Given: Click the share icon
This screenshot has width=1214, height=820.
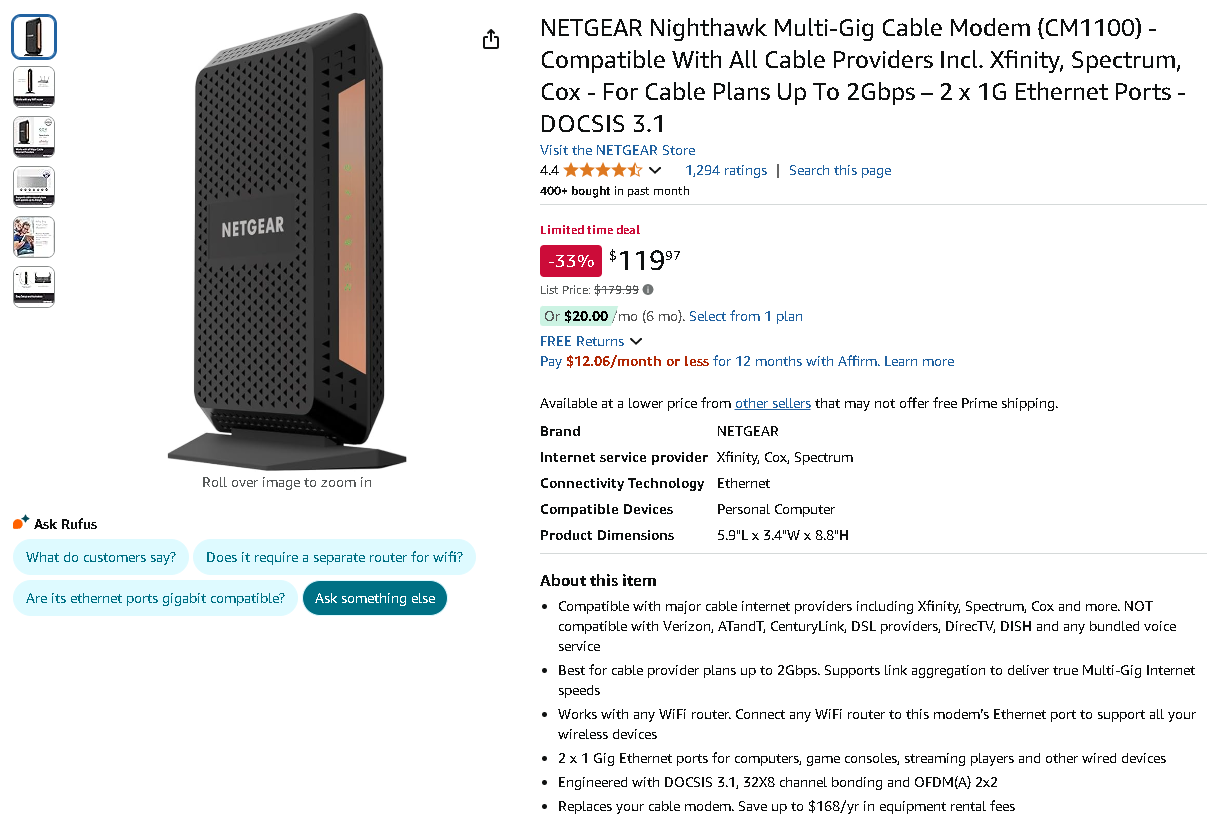Looking at the screenshot, I should pyautogui.click(x=490, y=38).
